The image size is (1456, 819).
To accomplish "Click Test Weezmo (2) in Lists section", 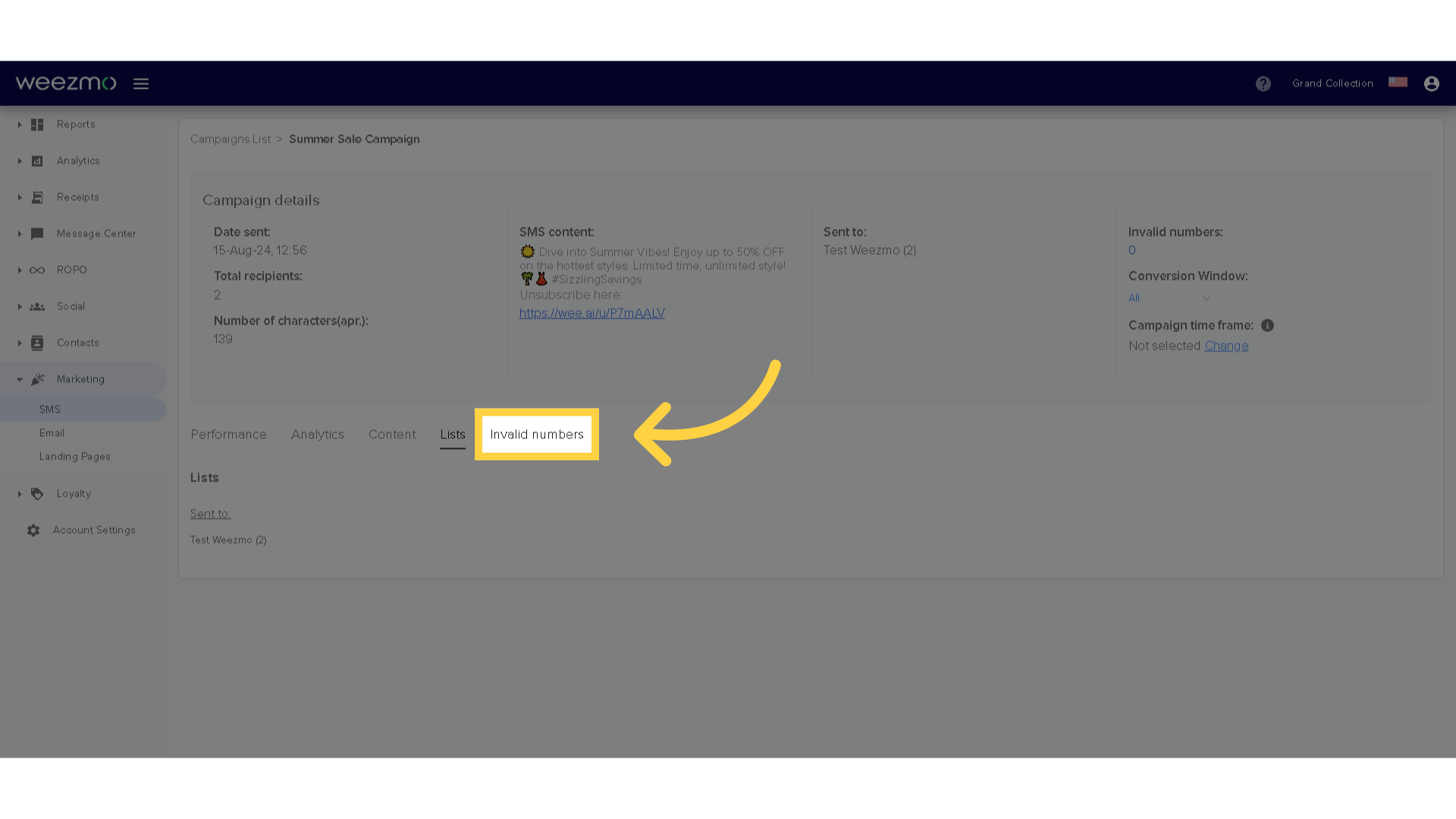I will (228, 540).
